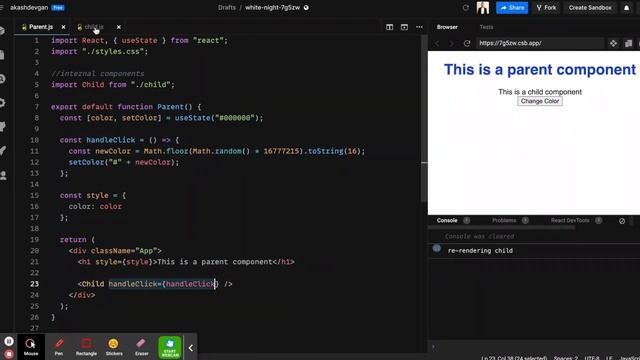
Task: Go back in the preview browser
Action: [437, 43]
